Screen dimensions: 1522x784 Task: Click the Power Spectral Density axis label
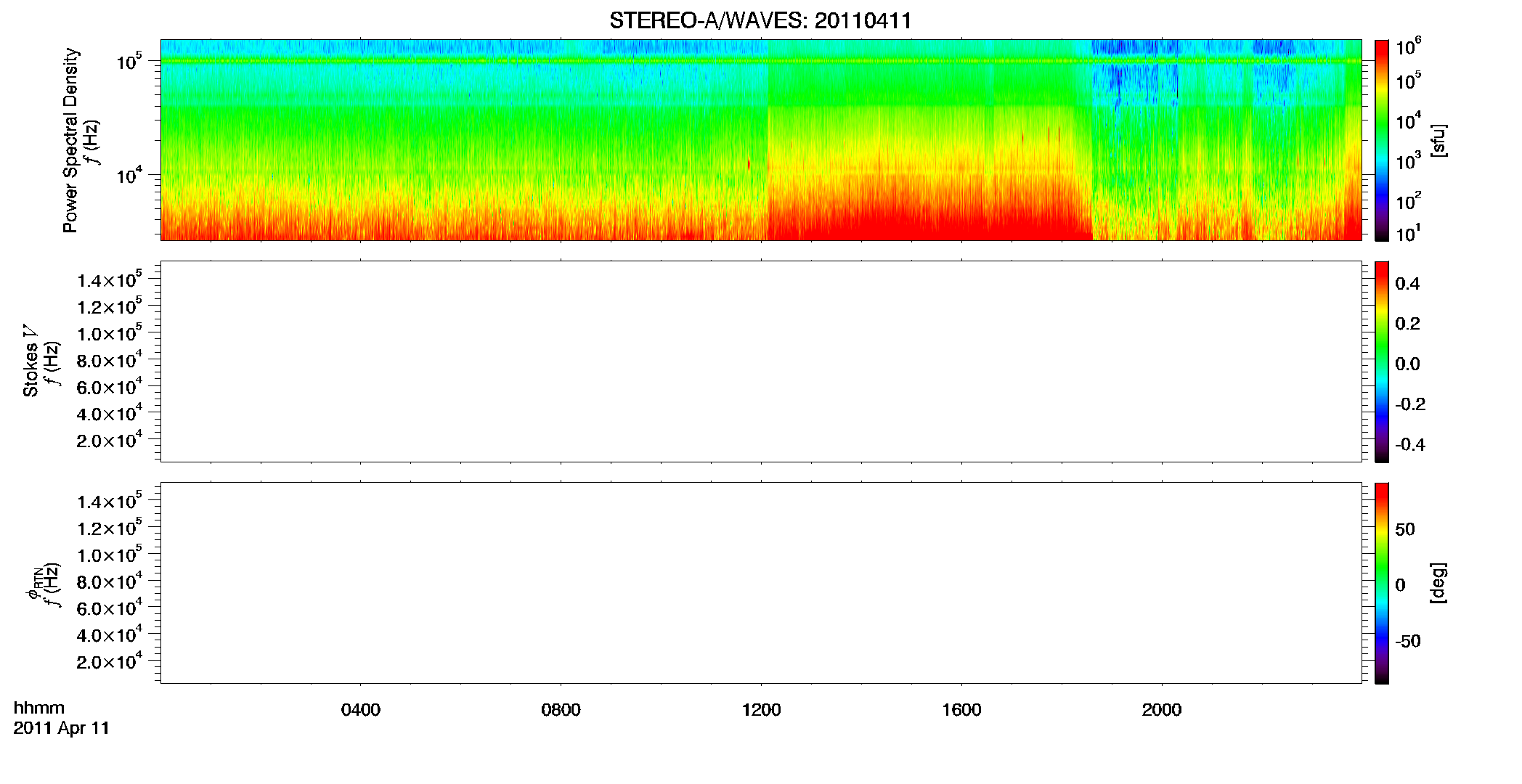(70, 140)
